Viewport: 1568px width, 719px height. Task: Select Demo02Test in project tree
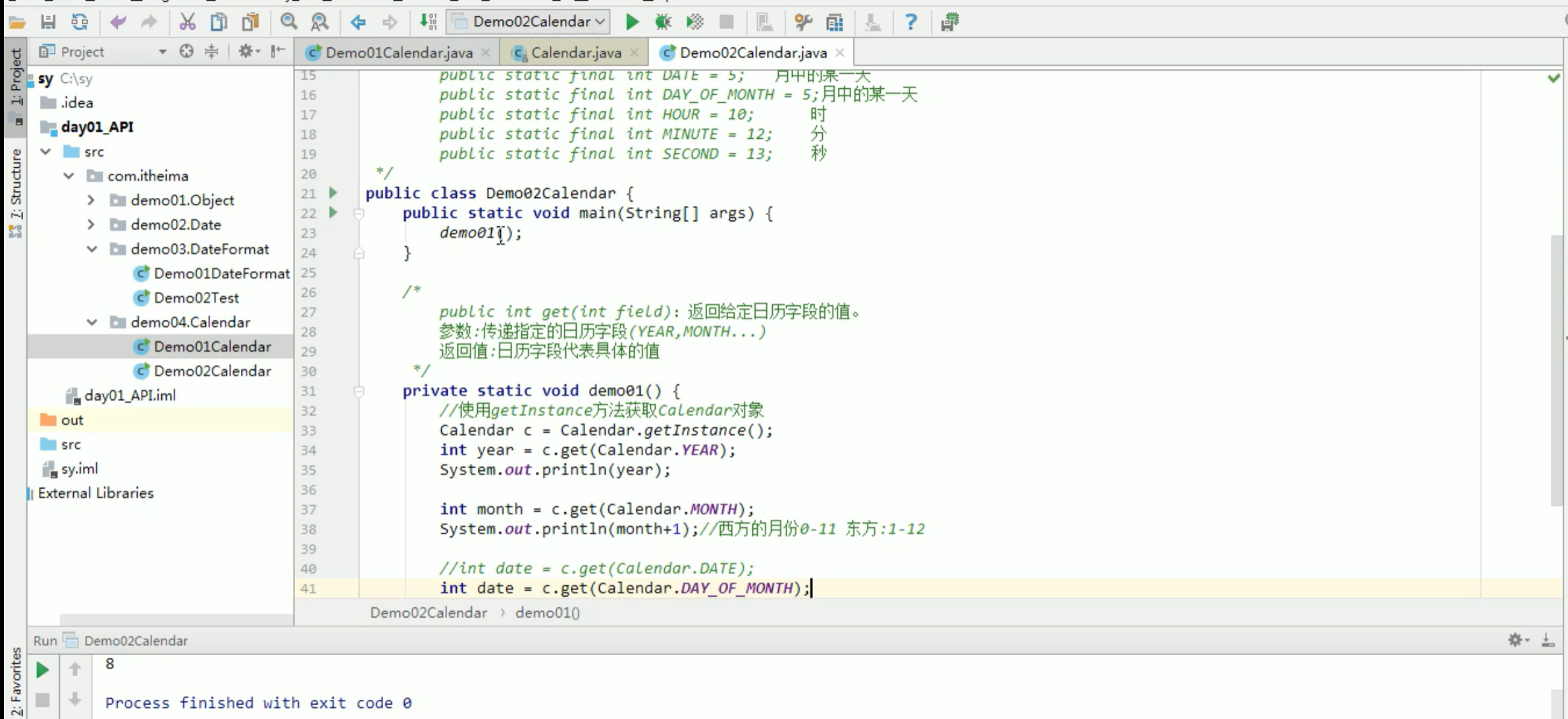click(196, 298)
